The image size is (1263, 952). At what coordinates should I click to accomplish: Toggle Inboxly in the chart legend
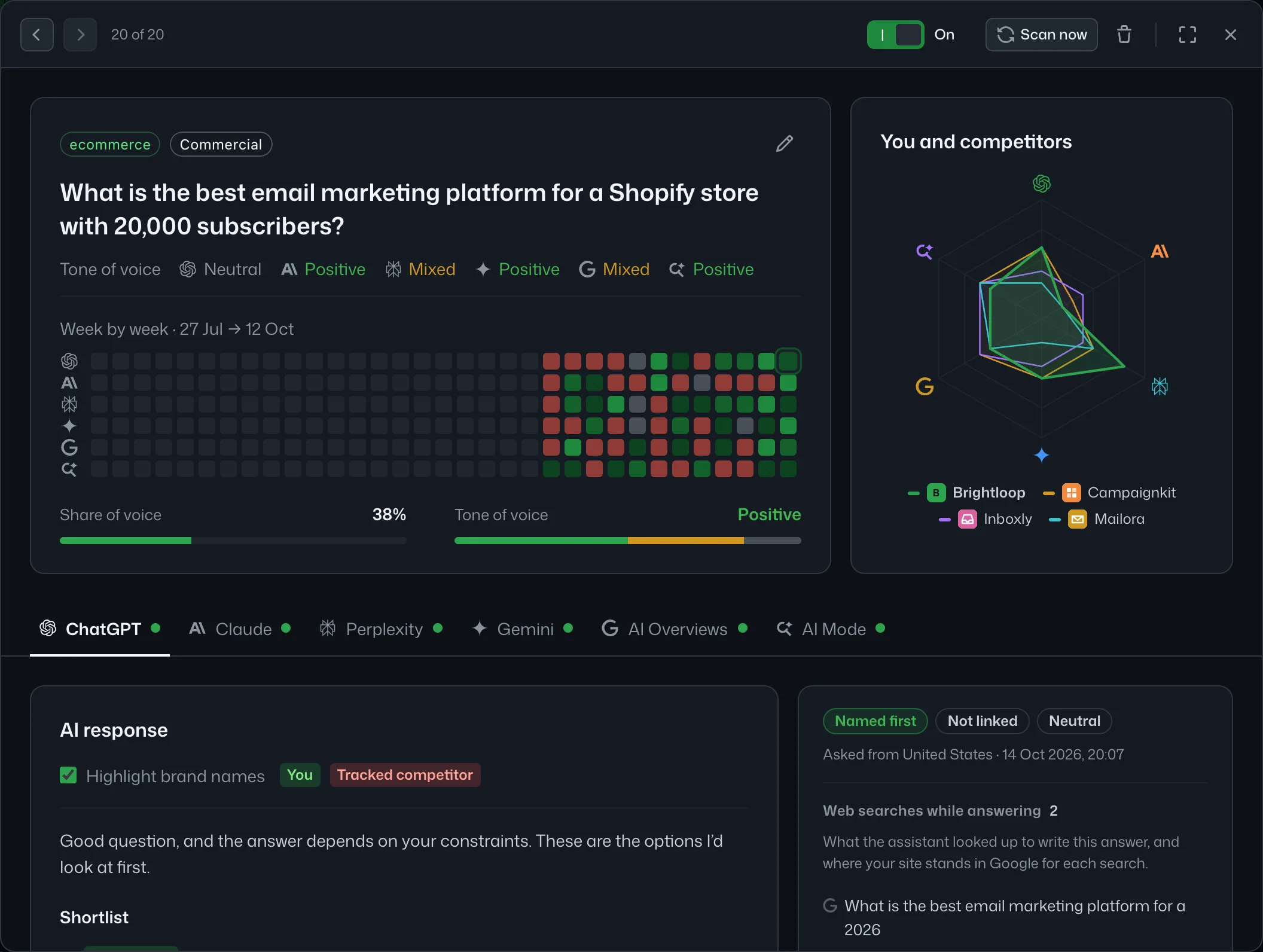coord(986,519)
